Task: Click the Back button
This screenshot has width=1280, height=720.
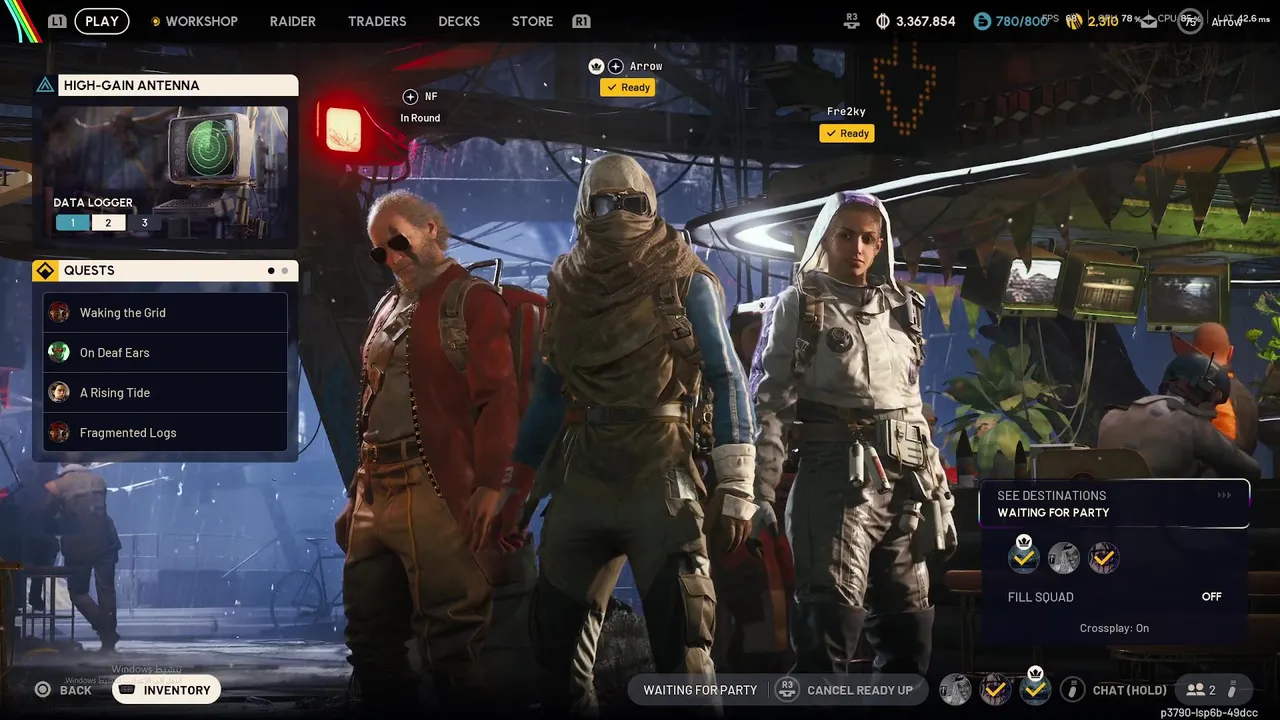Action: click(x=64, y=690)
